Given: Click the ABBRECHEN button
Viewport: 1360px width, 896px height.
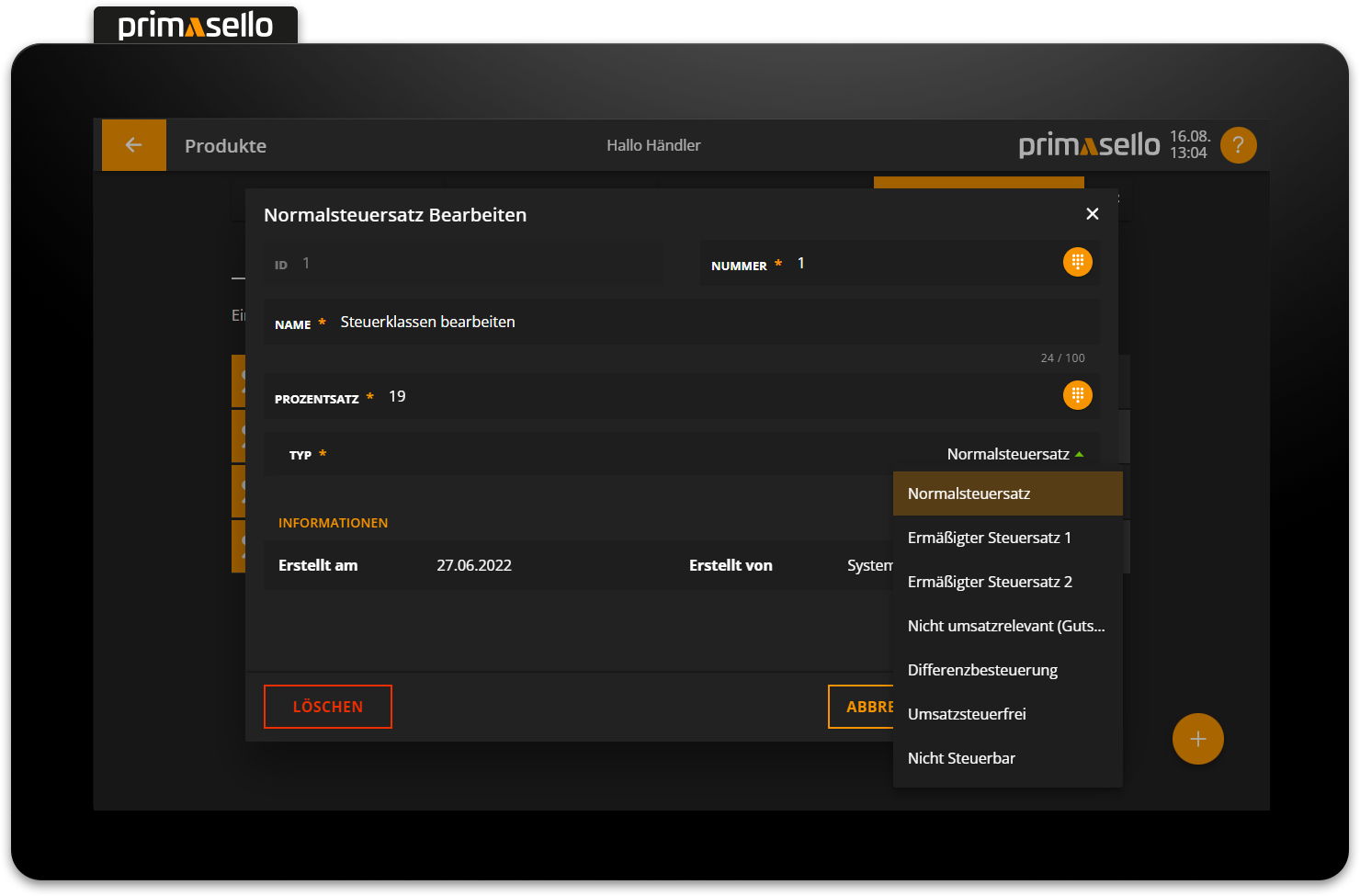Looking at the screenshot, I should click(x=861, y=707).
